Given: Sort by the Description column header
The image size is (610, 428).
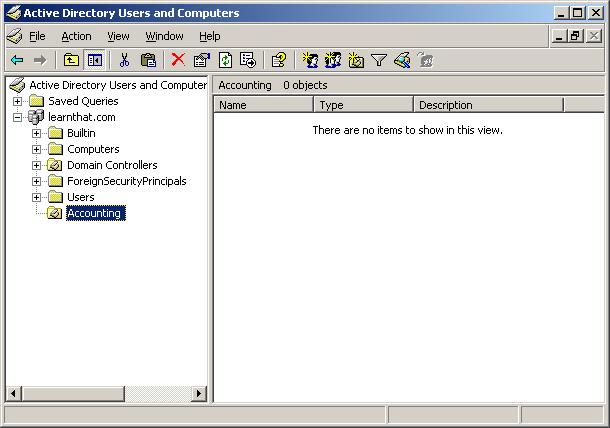Looking at the screenshot, I should pos(489,105).
